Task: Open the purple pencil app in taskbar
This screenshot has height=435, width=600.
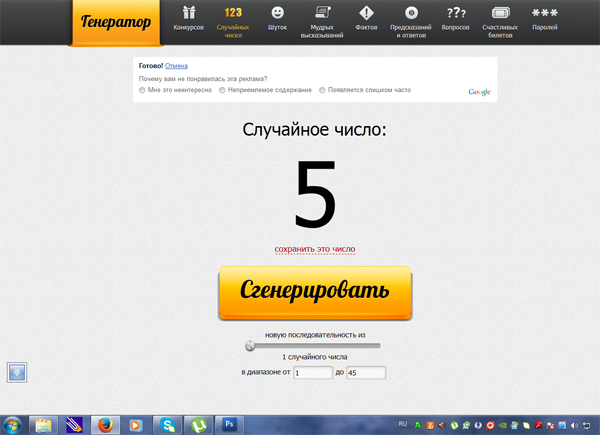Action: click(x=74, y=425)
